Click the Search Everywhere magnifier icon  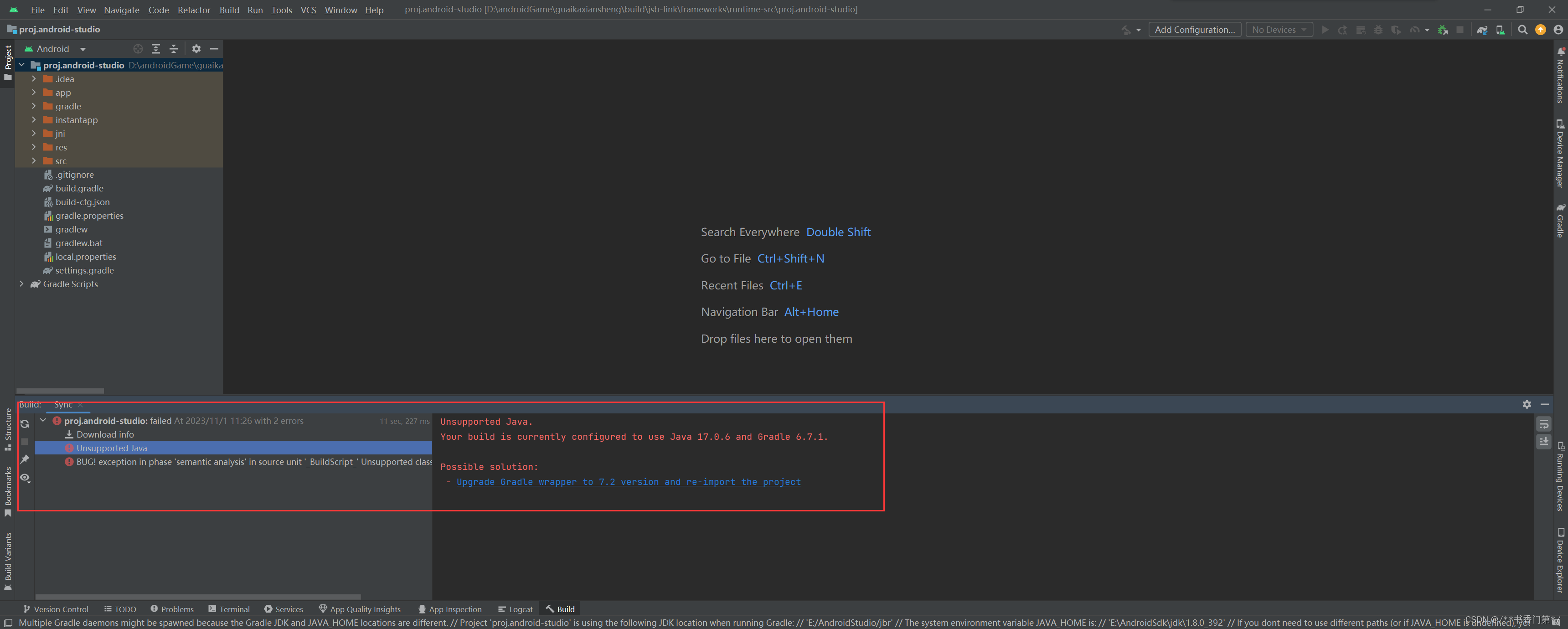click(x=1522, y=30)
